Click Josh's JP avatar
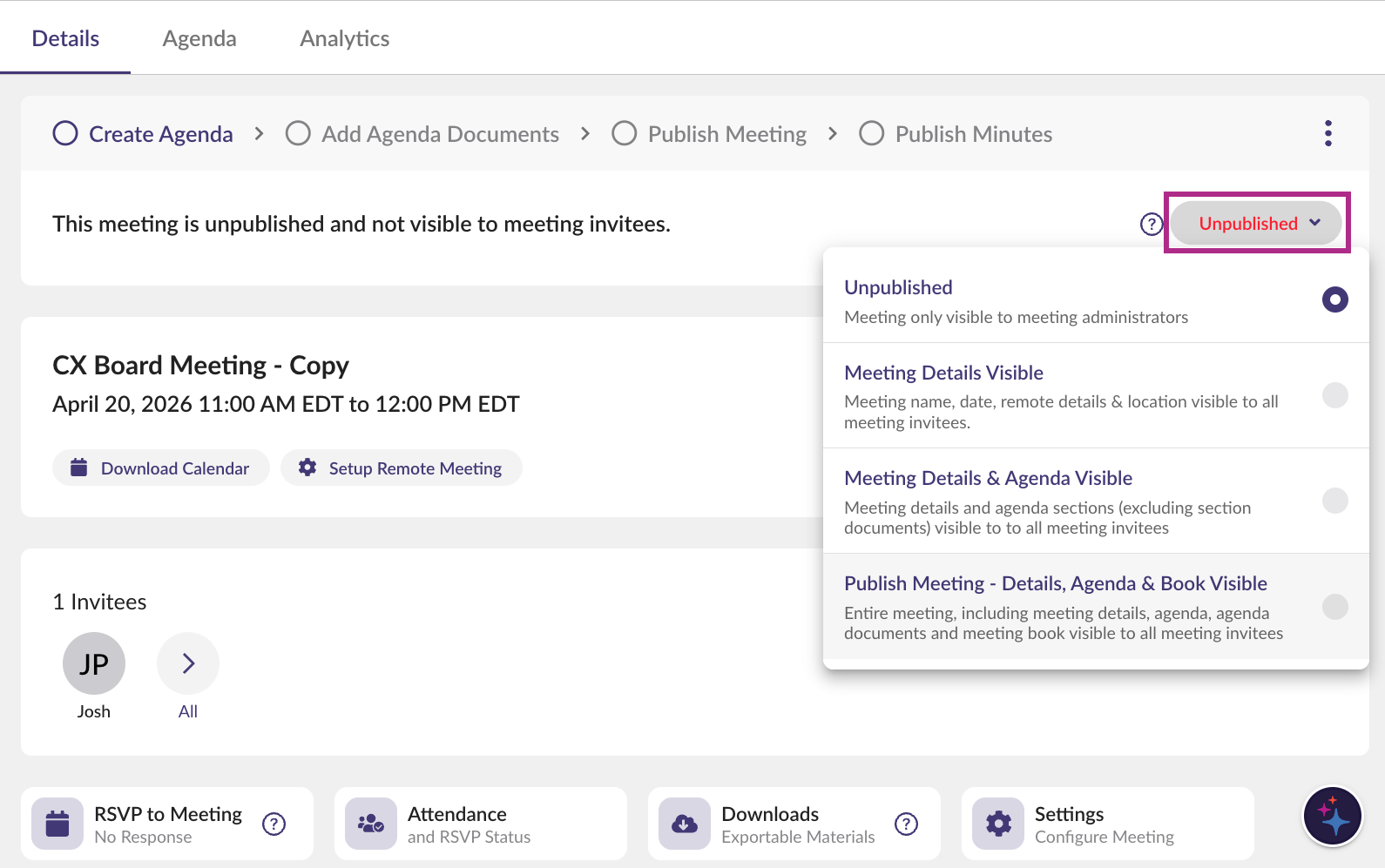The width and height of the screenshot is (1385, 868). coord(94,663)
